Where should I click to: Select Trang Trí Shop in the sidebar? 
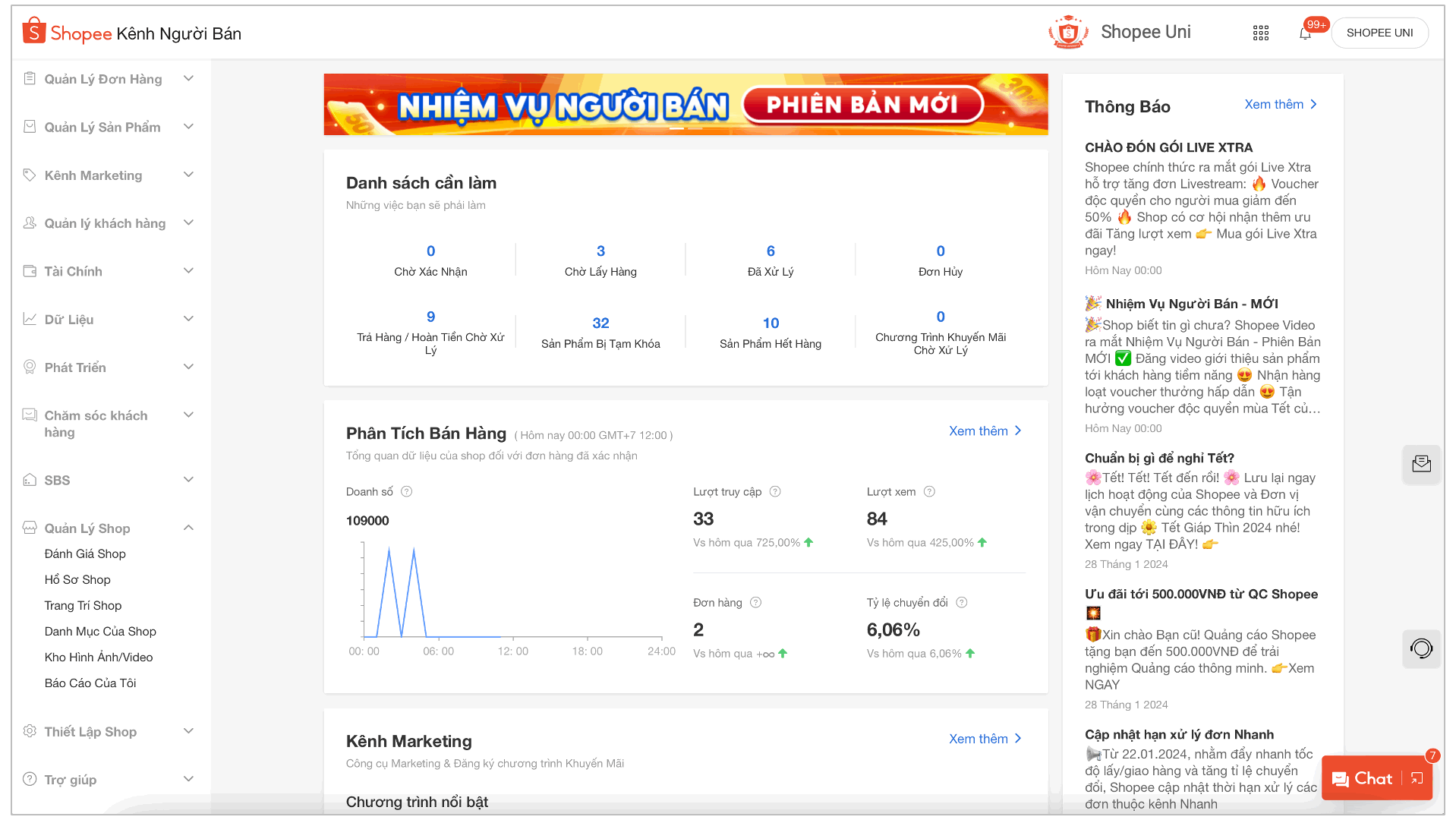pos(83,605)
